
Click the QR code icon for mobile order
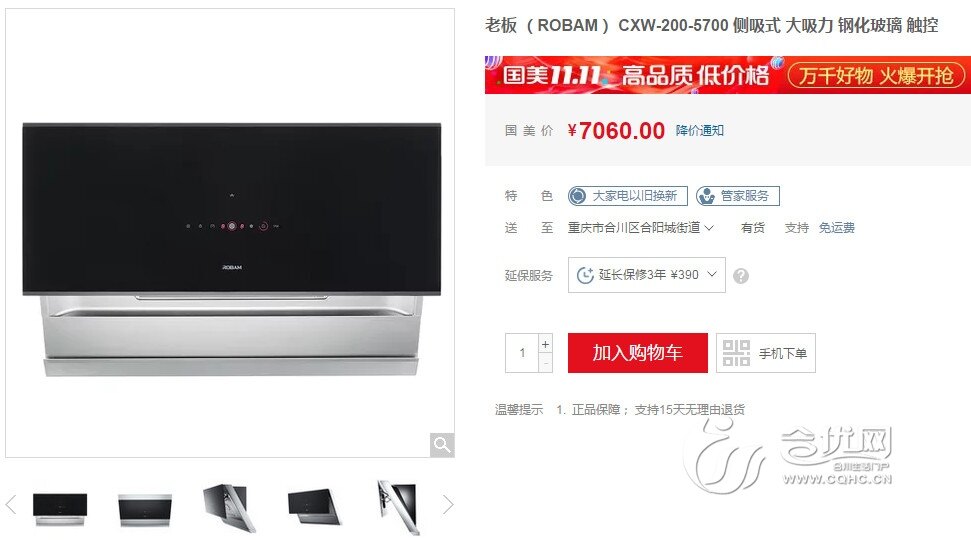(736, 353)
